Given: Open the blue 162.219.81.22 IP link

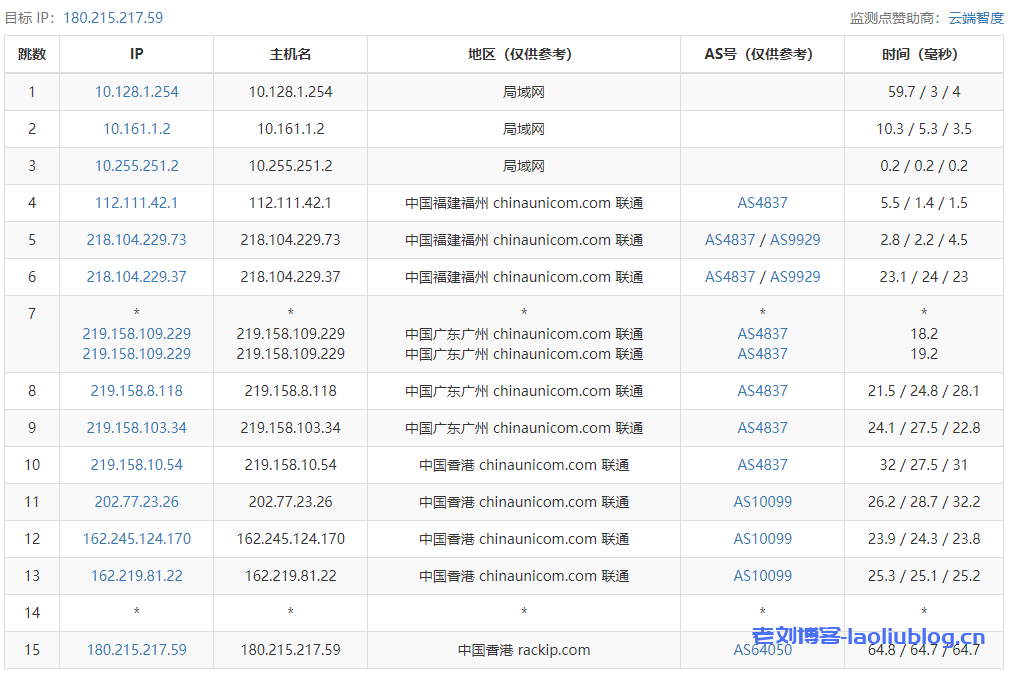Looking at the screenshot, I should coord(136,576).
